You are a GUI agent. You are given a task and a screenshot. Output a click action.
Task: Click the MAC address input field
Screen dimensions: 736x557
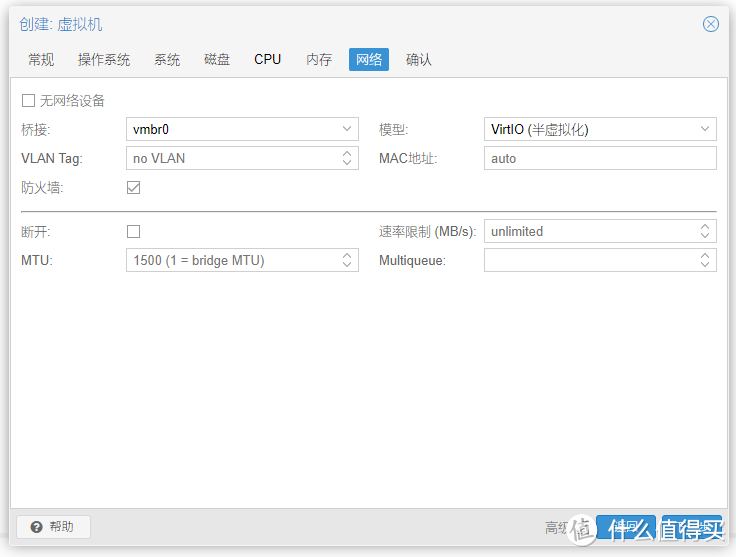[x=600, y=158]
